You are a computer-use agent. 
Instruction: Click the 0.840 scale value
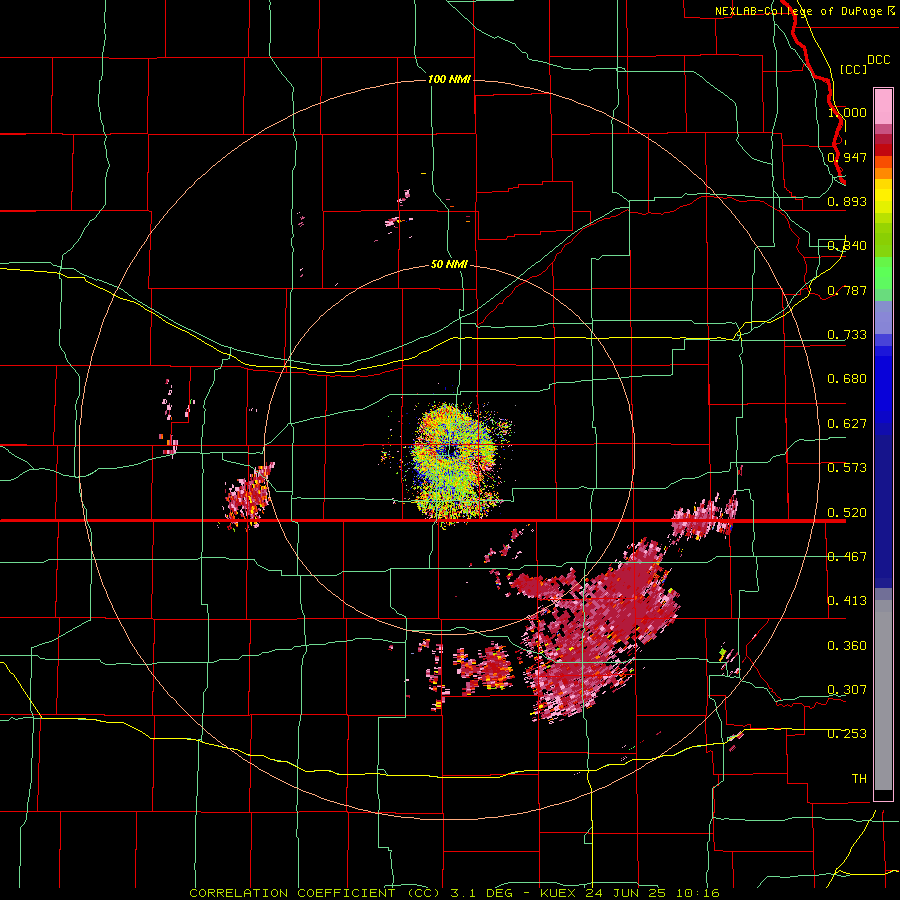(847, 246)
